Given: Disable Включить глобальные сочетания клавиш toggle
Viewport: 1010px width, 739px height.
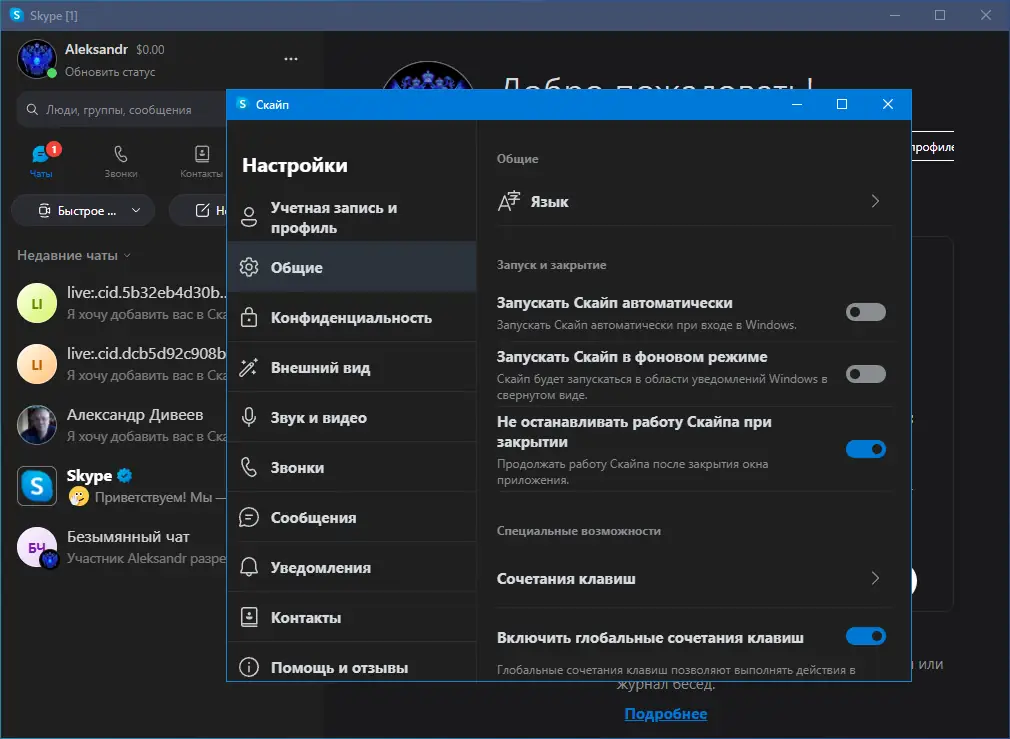Looking at the screenshot, I should (x=866, y=637).
